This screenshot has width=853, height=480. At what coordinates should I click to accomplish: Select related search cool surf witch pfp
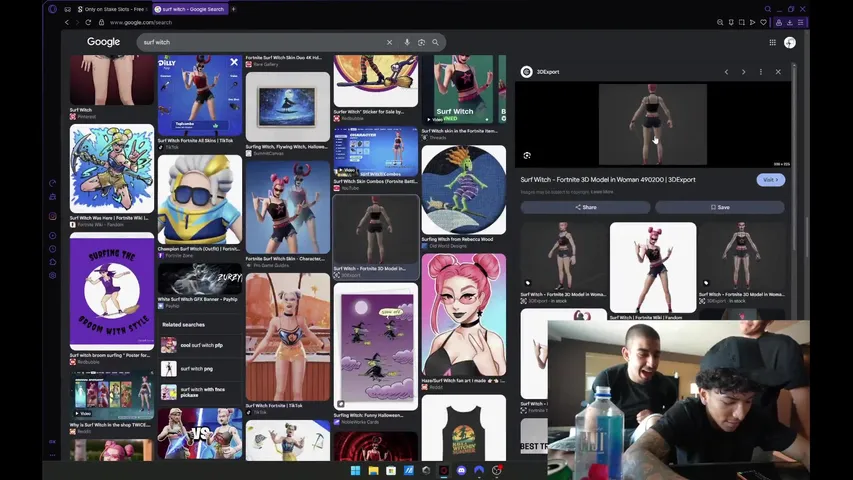point(199,345)
